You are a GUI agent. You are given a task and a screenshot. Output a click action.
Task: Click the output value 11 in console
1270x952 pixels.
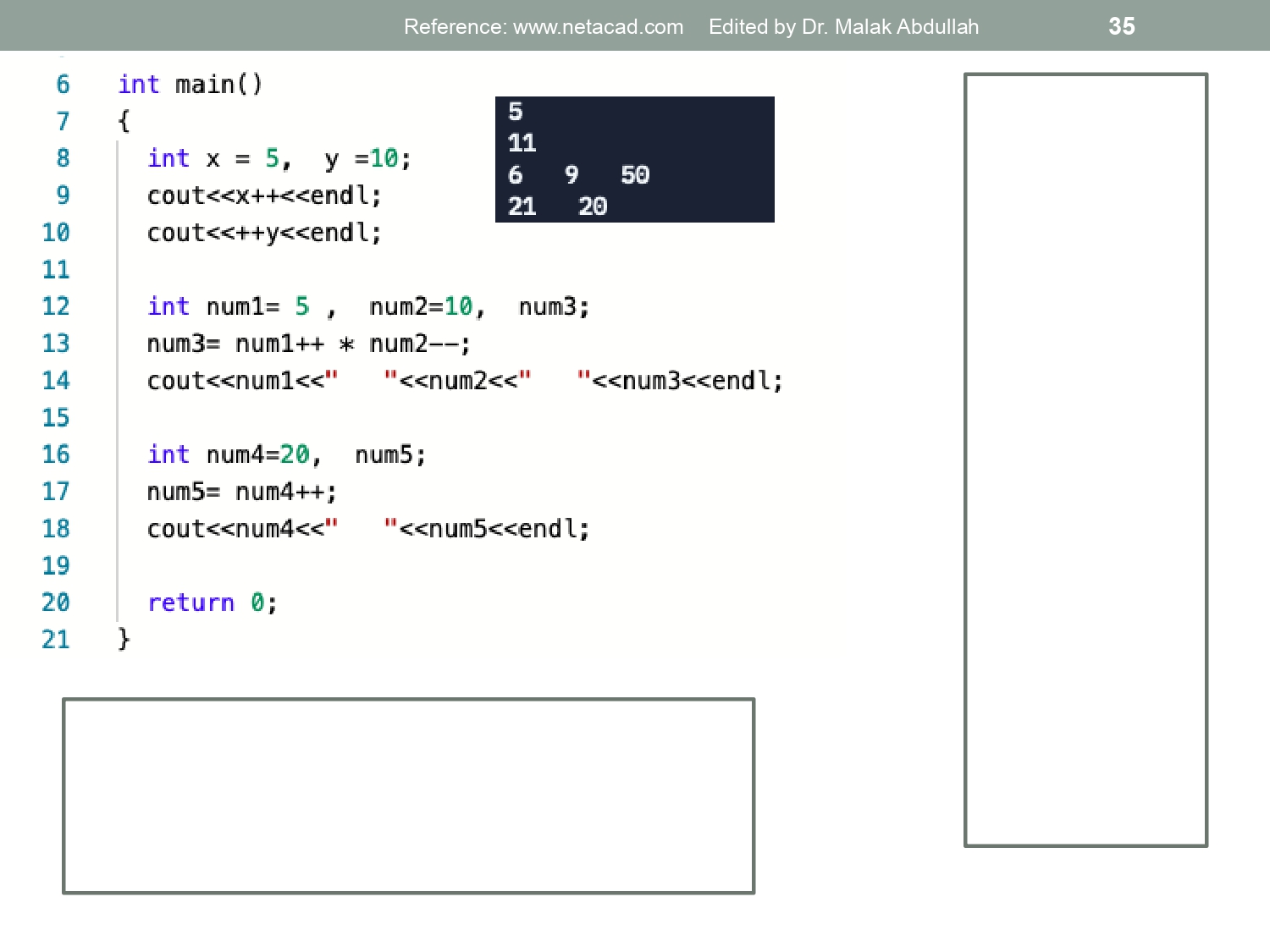522,143
